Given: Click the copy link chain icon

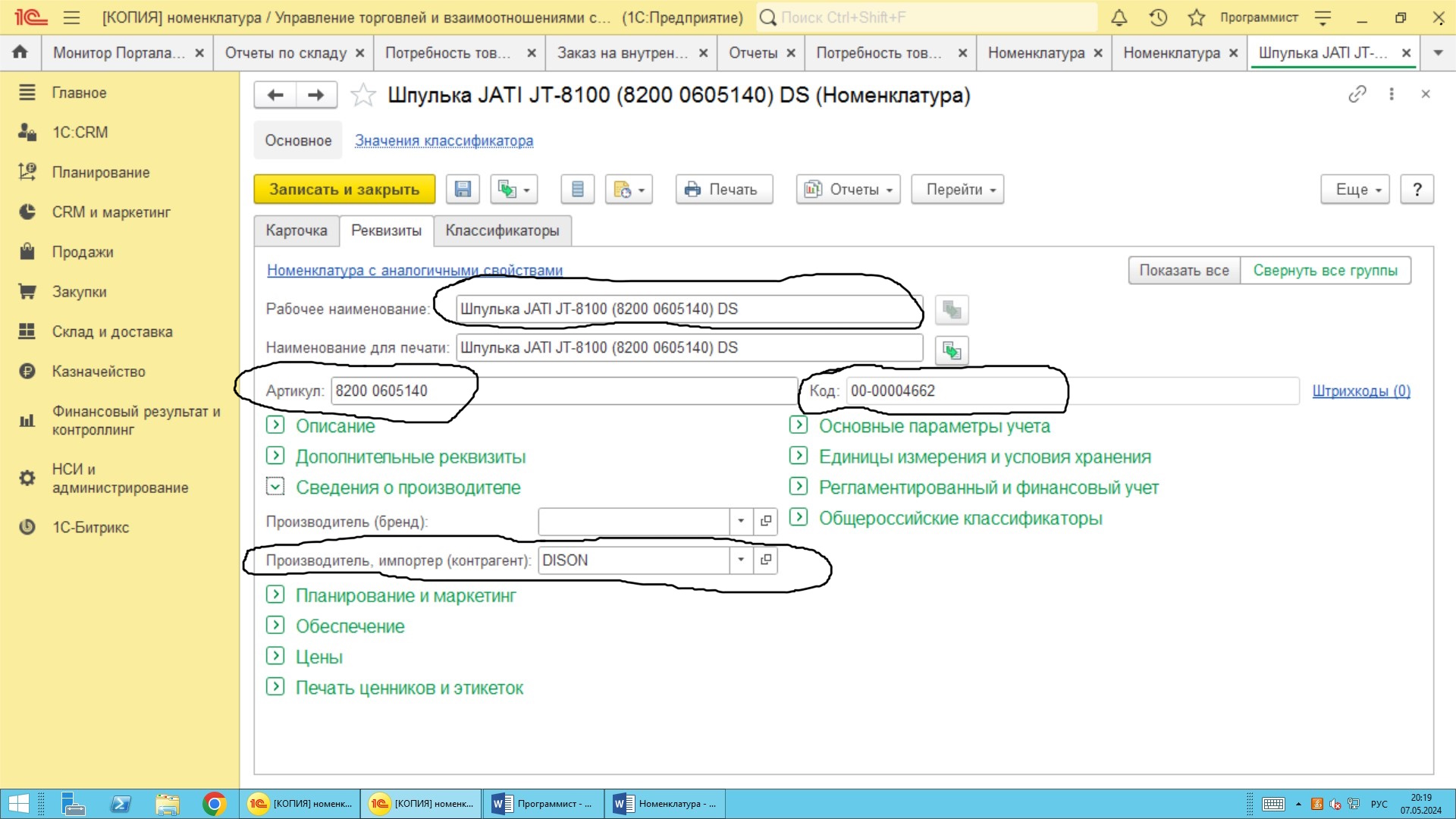Looking at the screenshot, I should click(x=1357, y=94).
